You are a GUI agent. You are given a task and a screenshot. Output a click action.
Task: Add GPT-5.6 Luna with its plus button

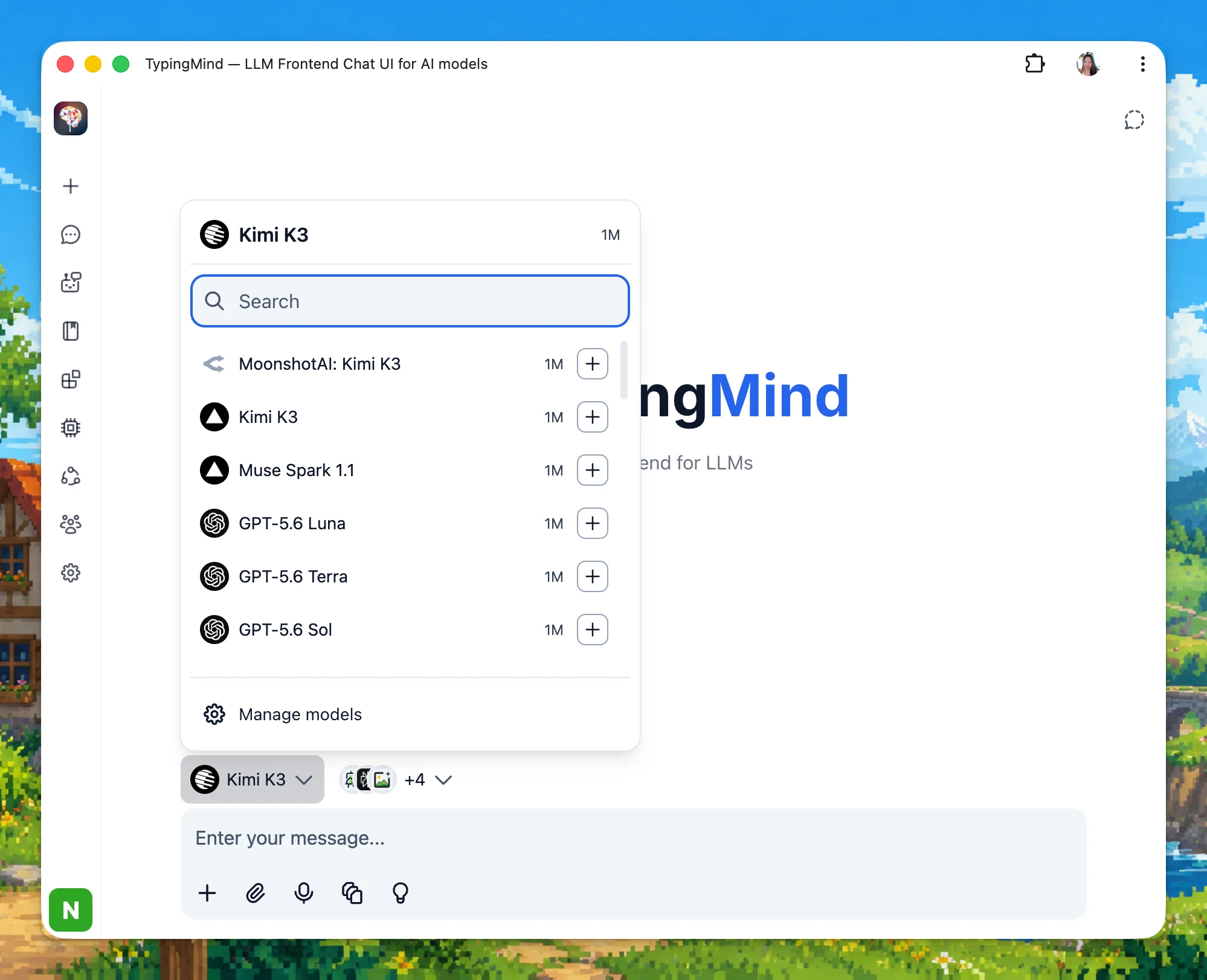tap(593, 523)
